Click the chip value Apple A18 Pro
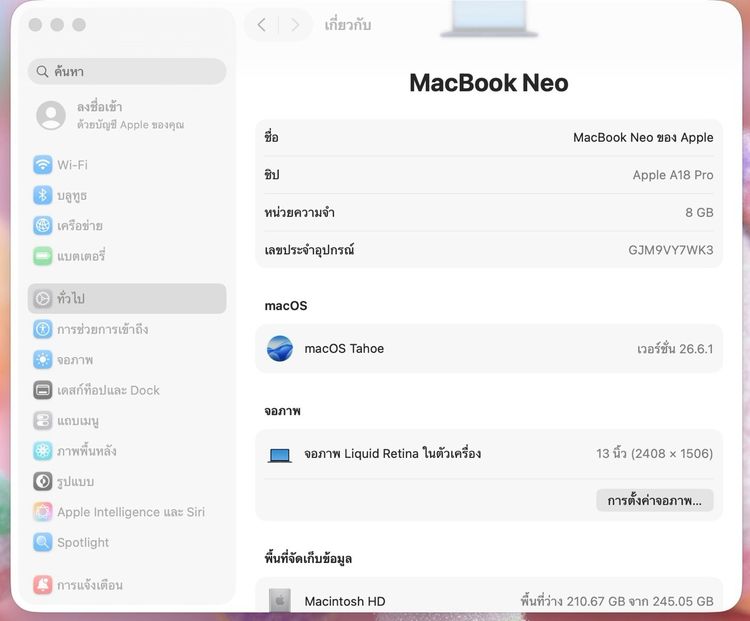Image resolution: width=750 pixels, height=621 pixels. point(673,175)
